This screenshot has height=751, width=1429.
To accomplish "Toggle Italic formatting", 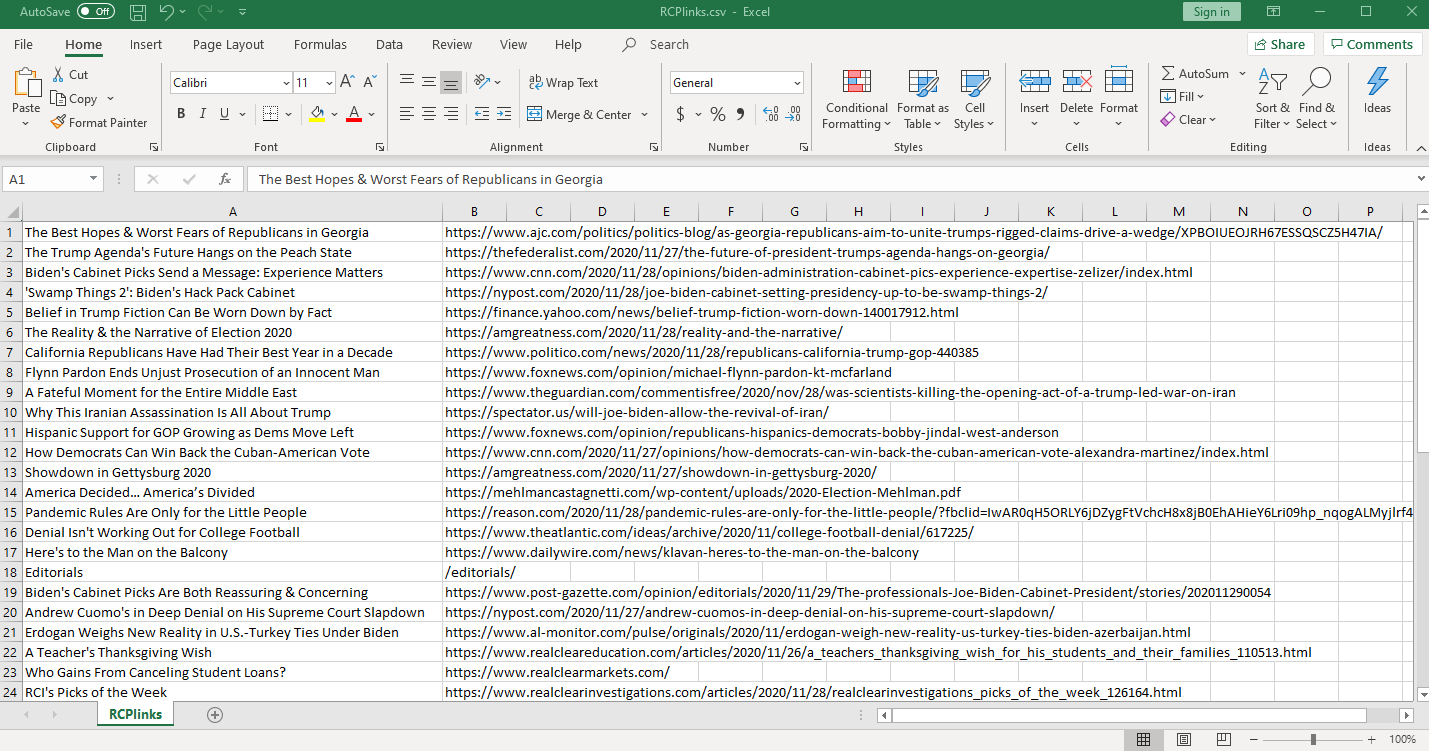I will click(203, 114).
